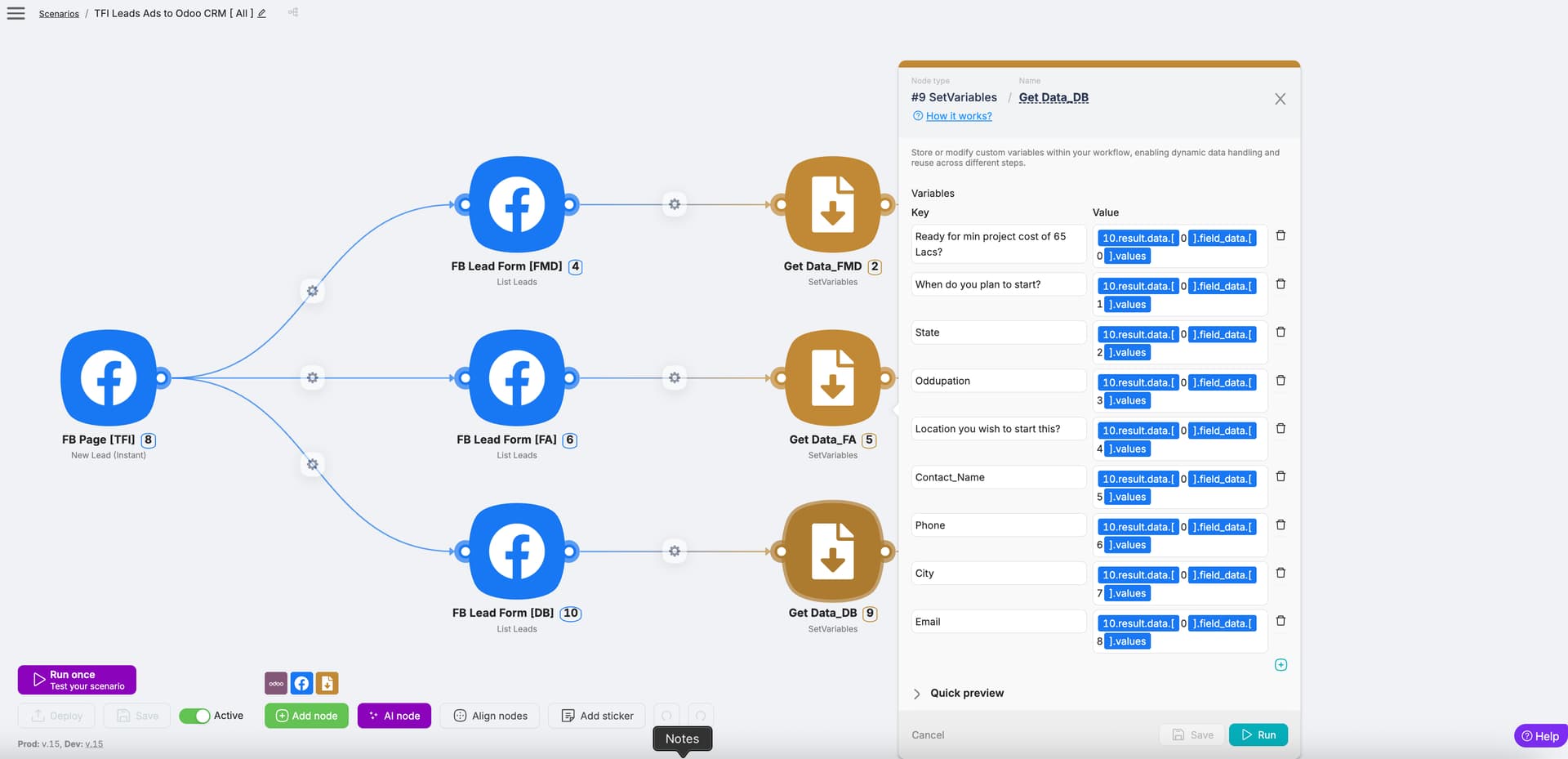Click the value field for State variable
Screen dimensions: 1568x759
pyautogui.click(x=1180, y=343)
